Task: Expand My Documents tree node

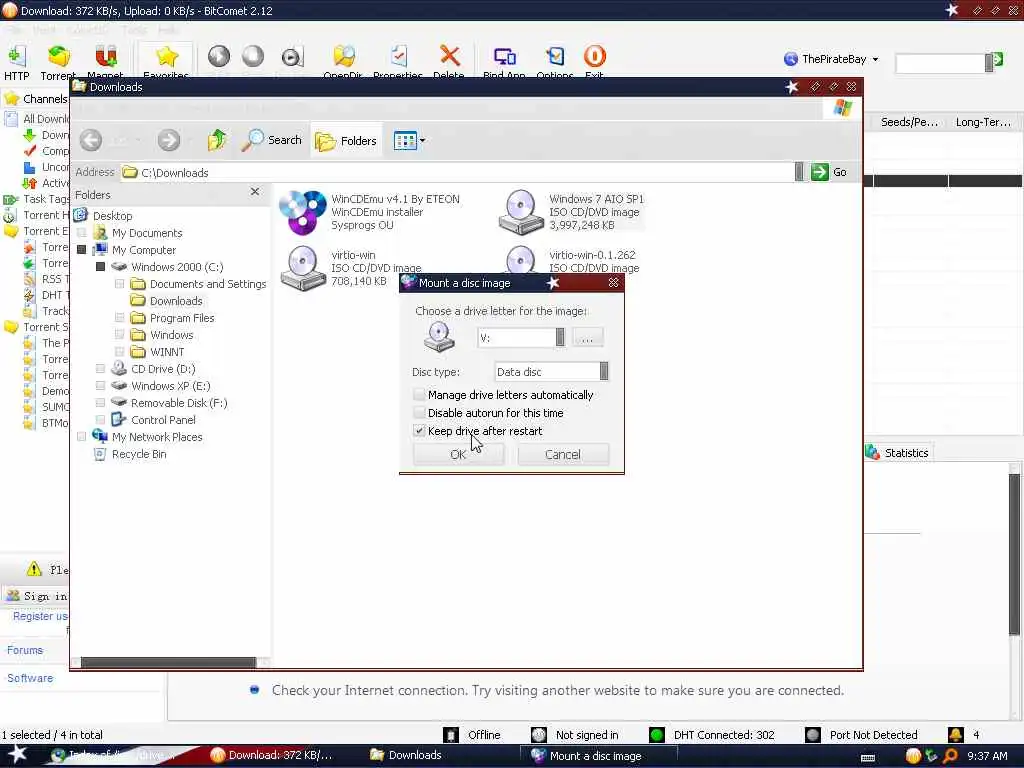Action: (82, 232)
